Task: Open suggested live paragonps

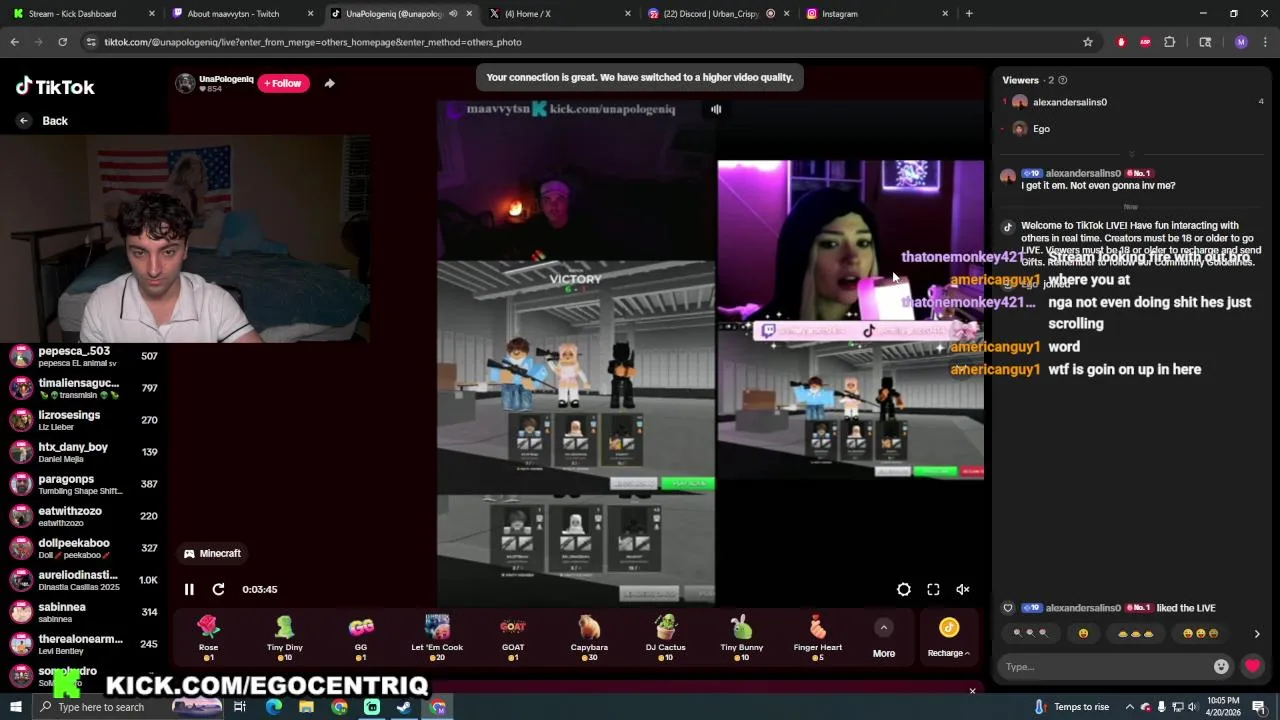Action: tap(84, 484)
